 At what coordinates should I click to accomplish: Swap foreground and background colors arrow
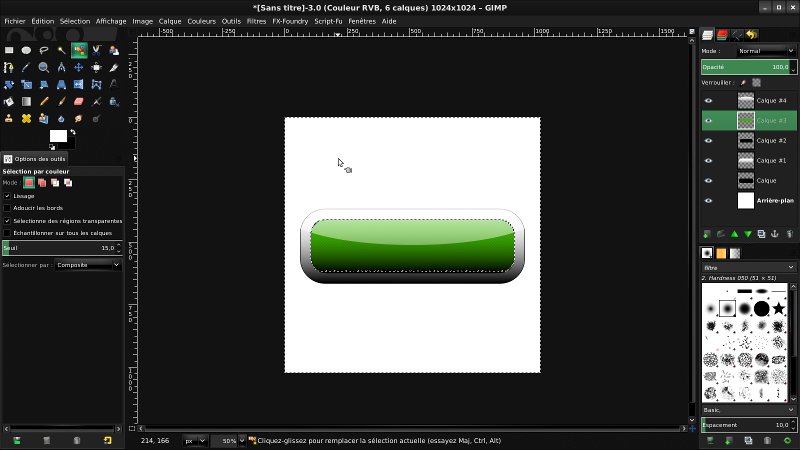click(x=73, y=132)
